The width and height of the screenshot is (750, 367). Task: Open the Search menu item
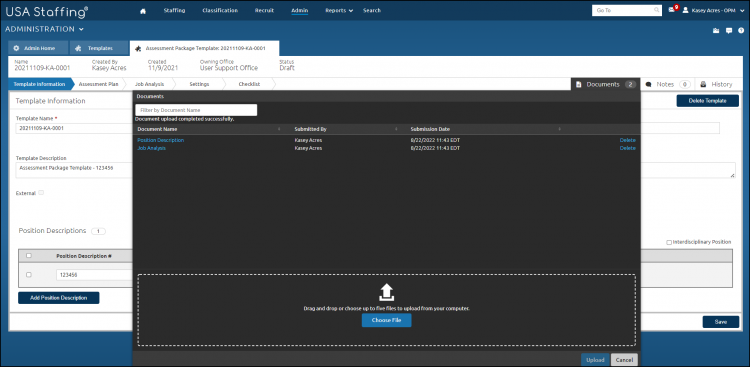click(372, 11)
